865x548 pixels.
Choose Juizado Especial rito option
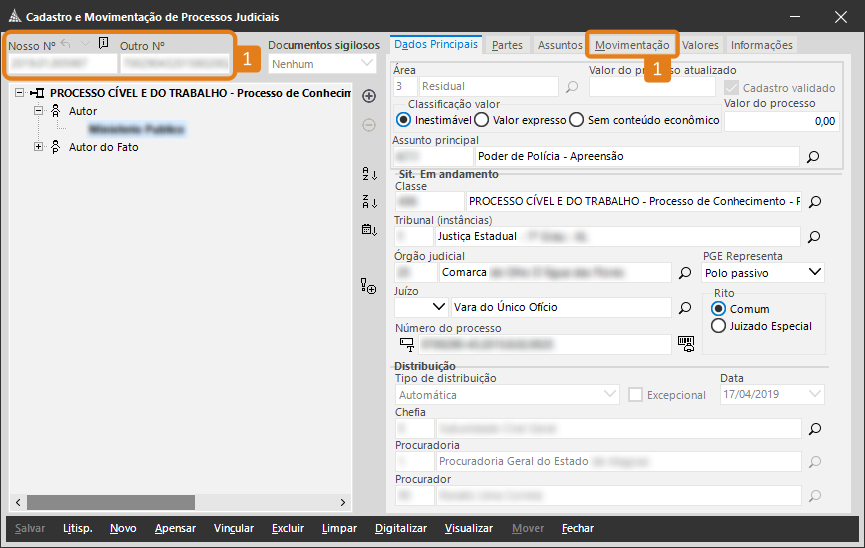tap(718, 326)
